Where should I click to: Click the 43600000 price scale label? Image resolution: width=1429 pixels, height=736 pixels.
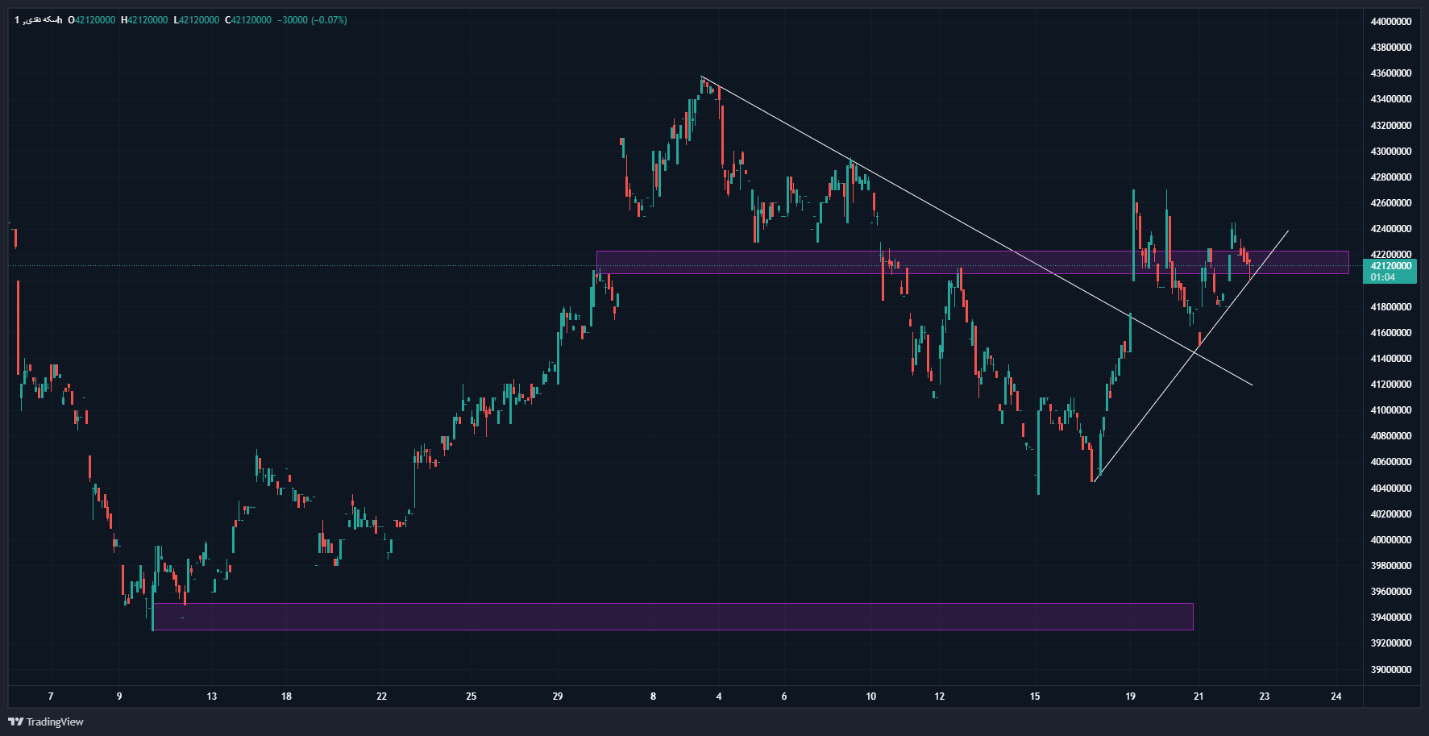click(1390, 73)
